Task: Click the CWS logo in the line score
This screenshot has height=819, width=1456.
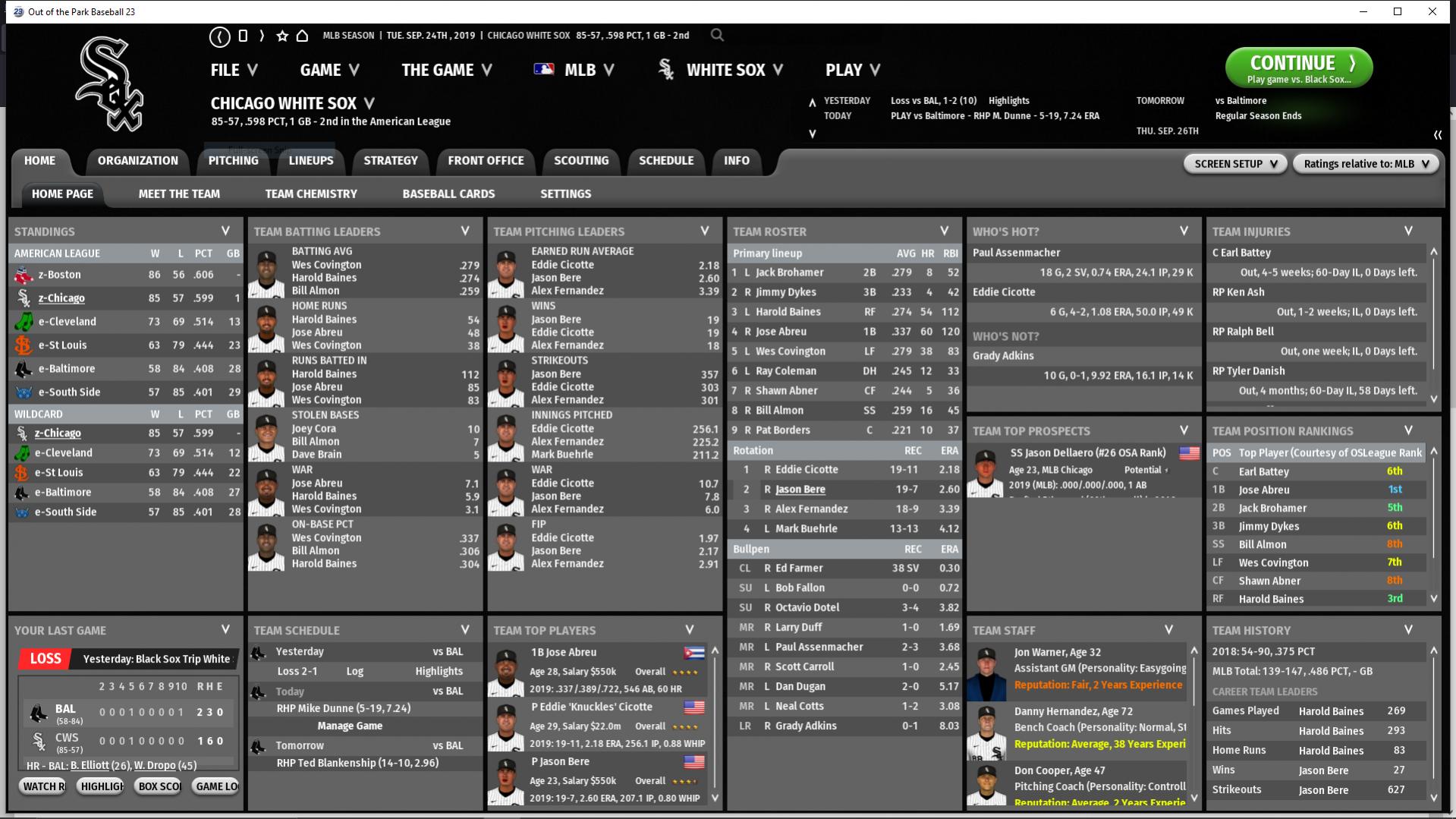Action: 37,742
